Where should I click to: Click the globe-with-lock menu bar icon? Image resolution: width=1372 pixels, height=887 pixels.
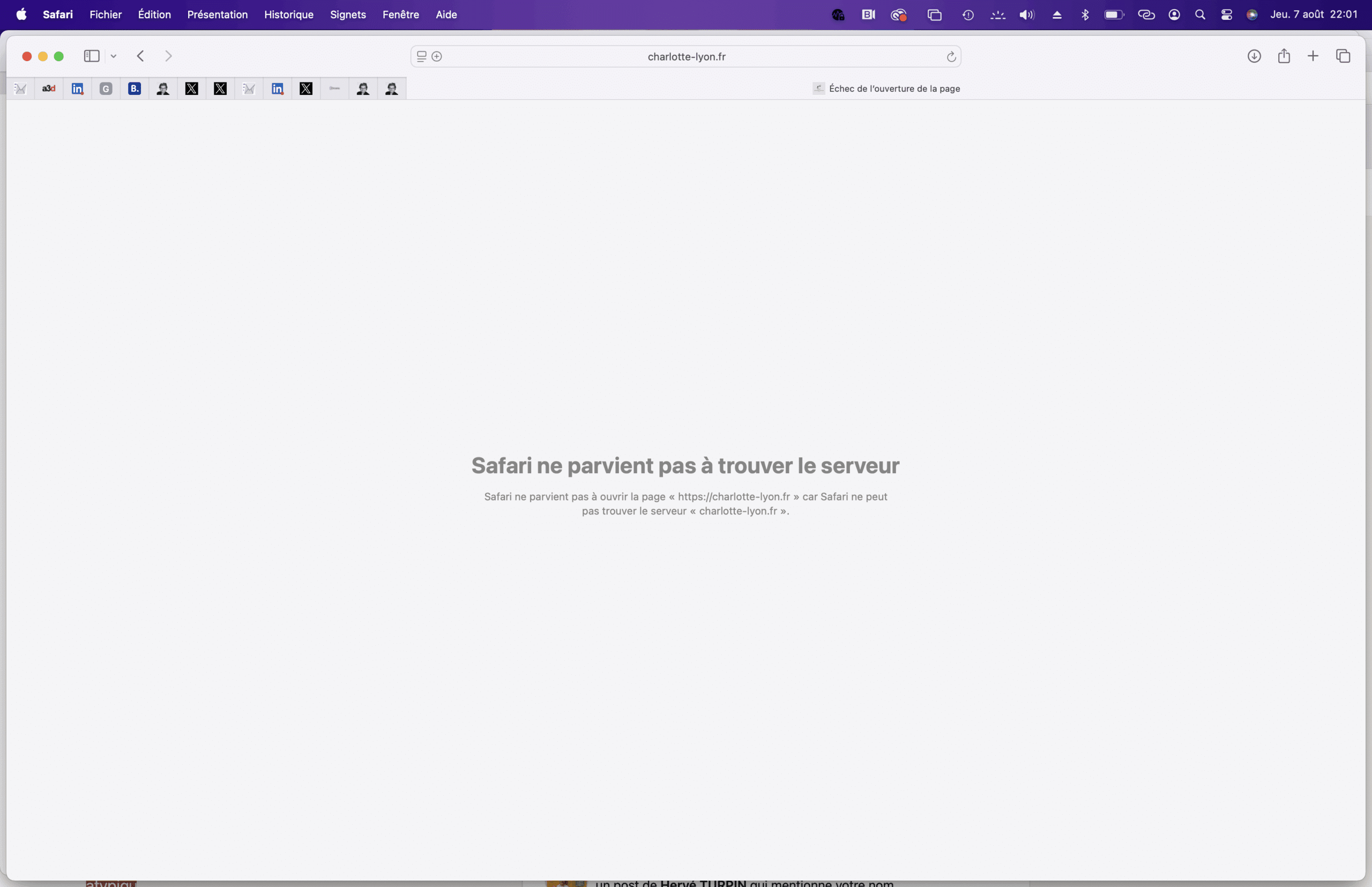click(838, 14)
